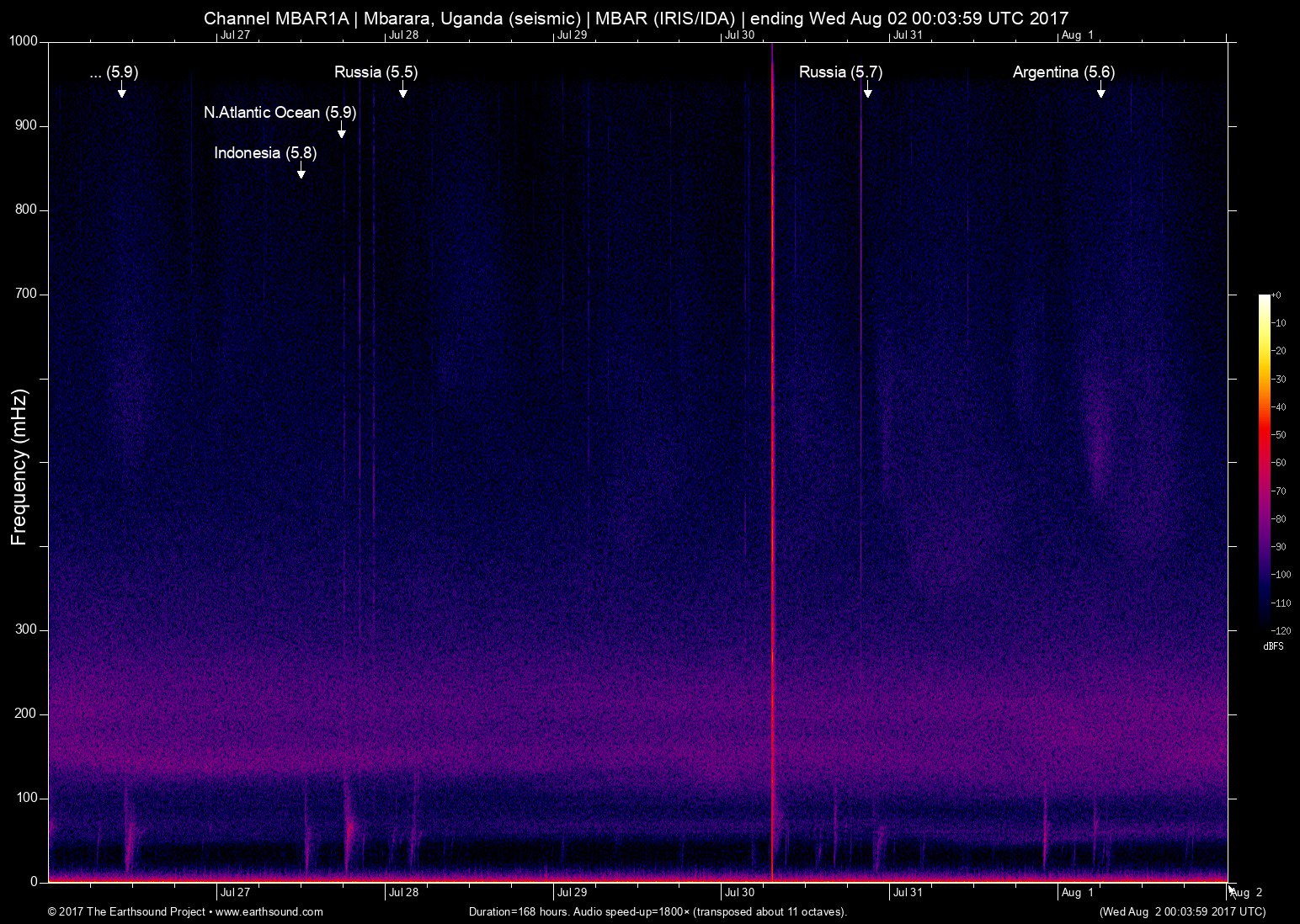Toggle the Jul 30 date tick label
This screenshot has width=1300, height=924.
coord(738,893)
